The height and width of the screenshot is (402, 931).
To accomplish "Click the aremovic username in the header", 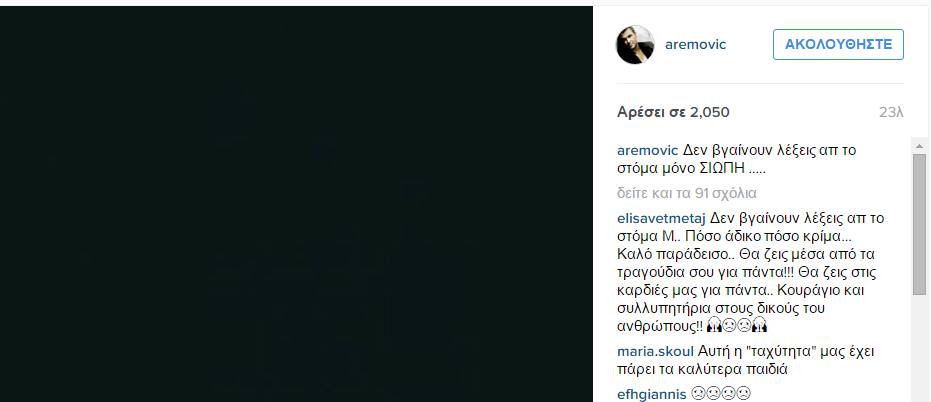I will pos(695,45).
